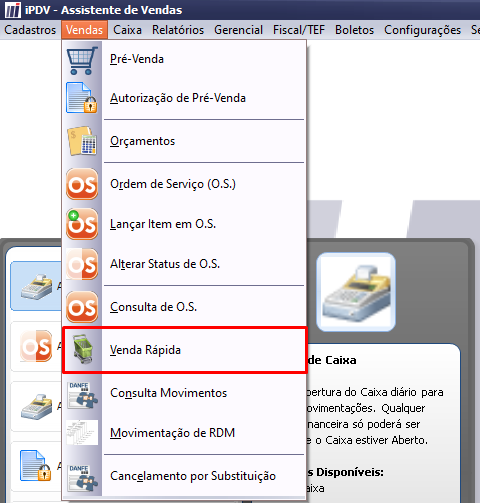This screenshot has height=503, width=480.
Task: Open the Fiscal/TEF menu
Action: (299, 30)
